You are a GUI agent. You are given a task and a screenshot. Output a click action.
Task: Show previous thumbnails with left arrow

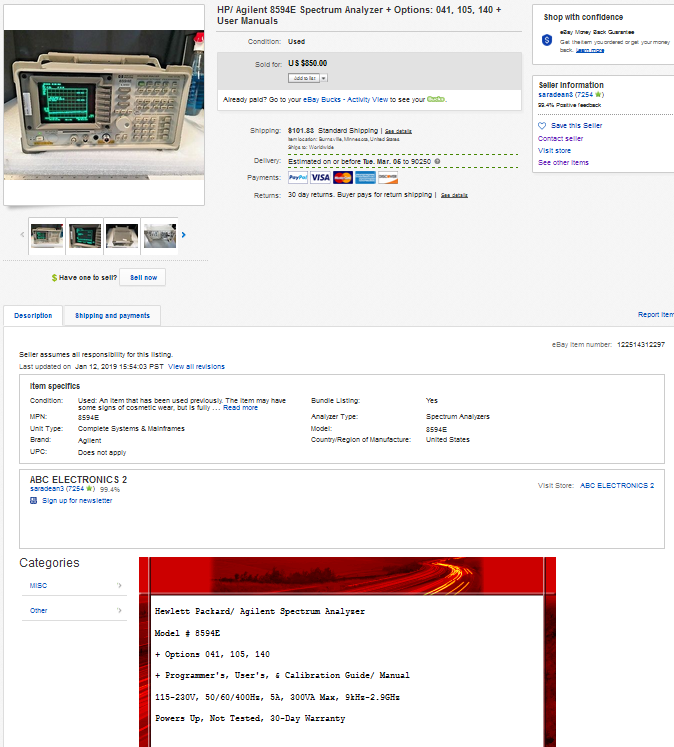point(22,234)
